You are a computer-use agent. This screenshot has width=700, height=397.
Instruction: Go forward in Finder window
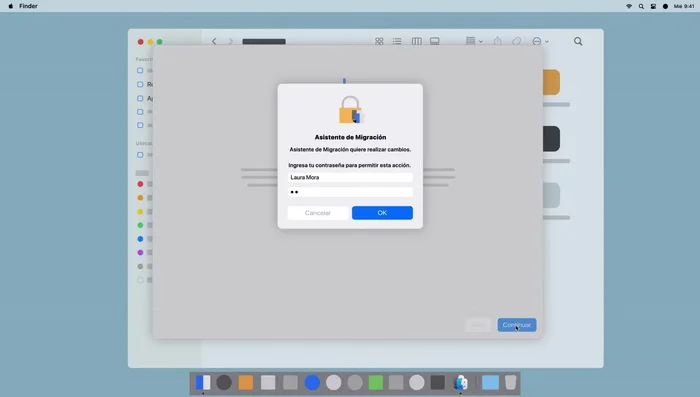click(230, 41)
